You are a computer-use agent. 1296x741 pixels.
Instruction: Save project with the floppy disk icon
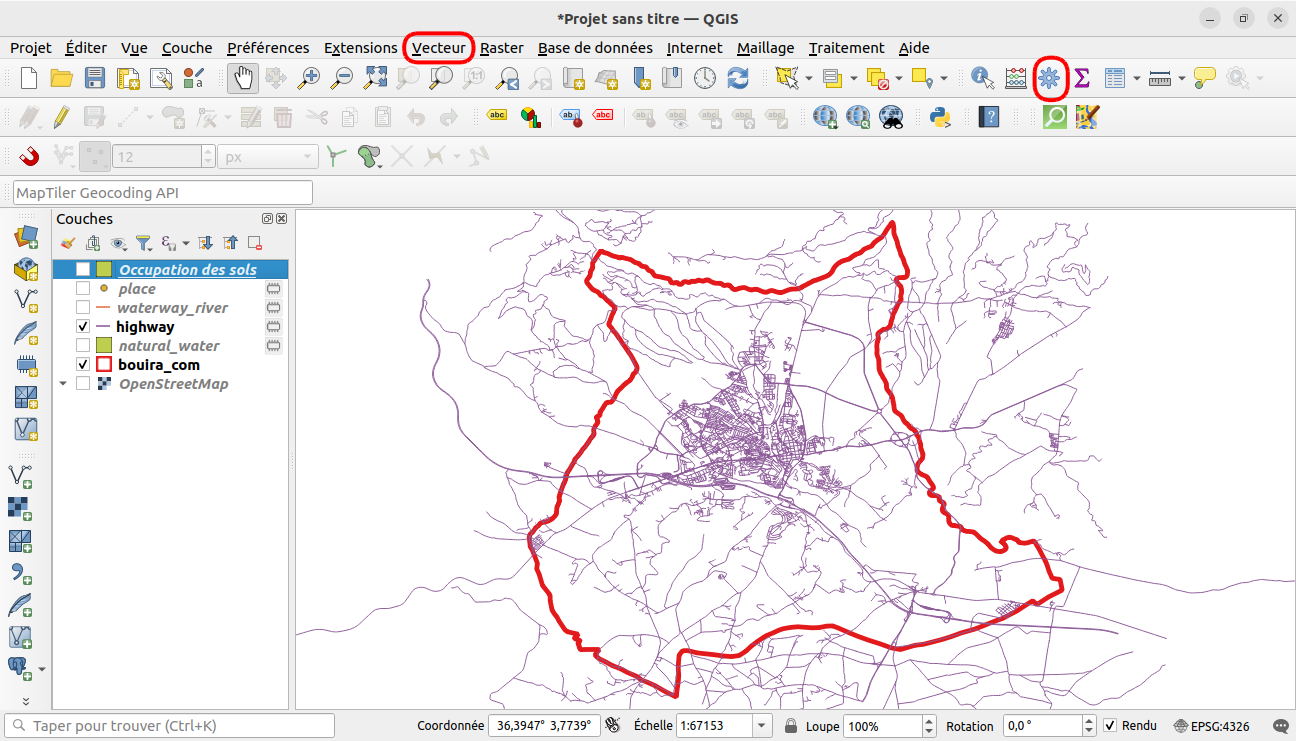pyautogui.click(x=95, y=78)
